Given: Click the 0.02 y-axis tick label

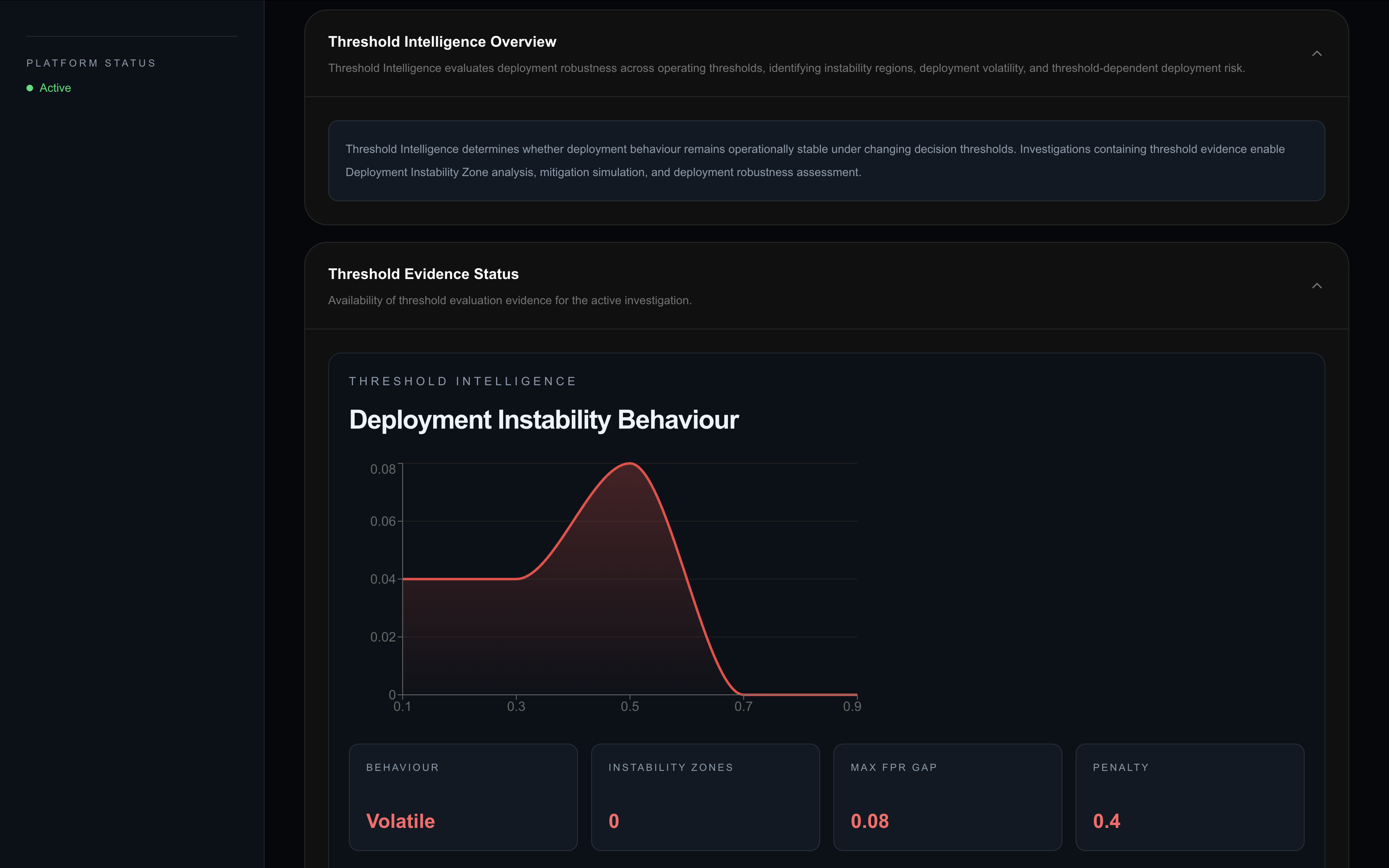Looking at the screenshot, I should pos(383,637).
